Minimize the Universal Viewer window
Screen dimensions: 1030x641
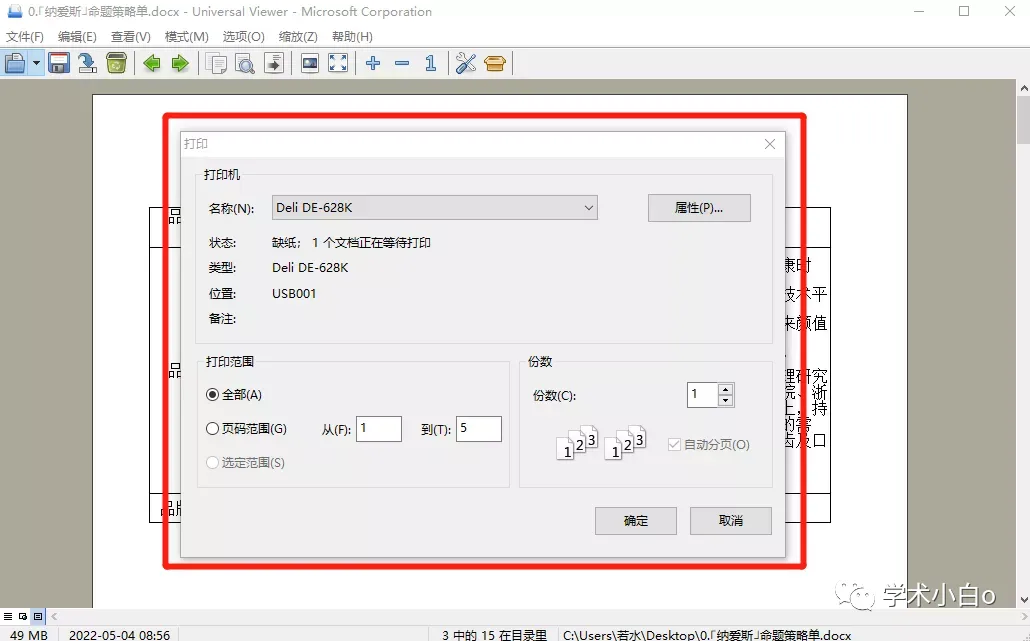click(x=919, y=11)
